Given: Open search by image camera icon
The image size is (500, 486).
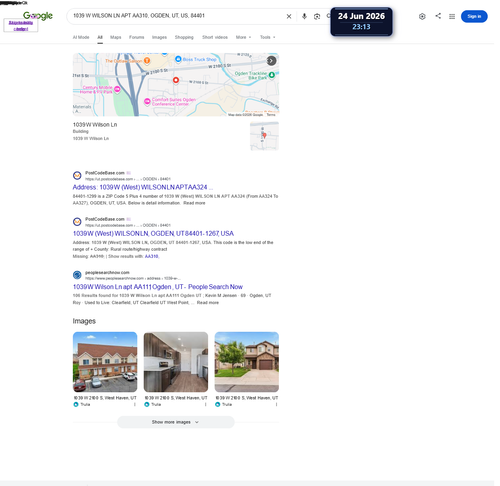Looking at the screenshot, I should coord(317,16).
